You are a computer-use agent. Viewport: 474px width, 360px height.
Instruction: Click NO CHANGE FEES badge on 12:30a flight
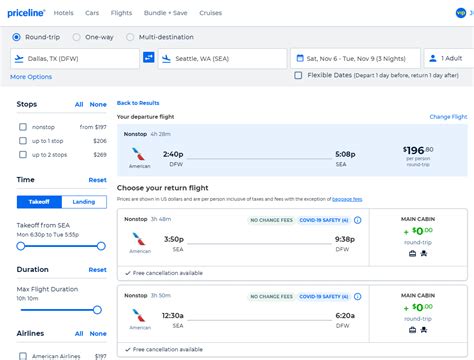tap(271, 296)
